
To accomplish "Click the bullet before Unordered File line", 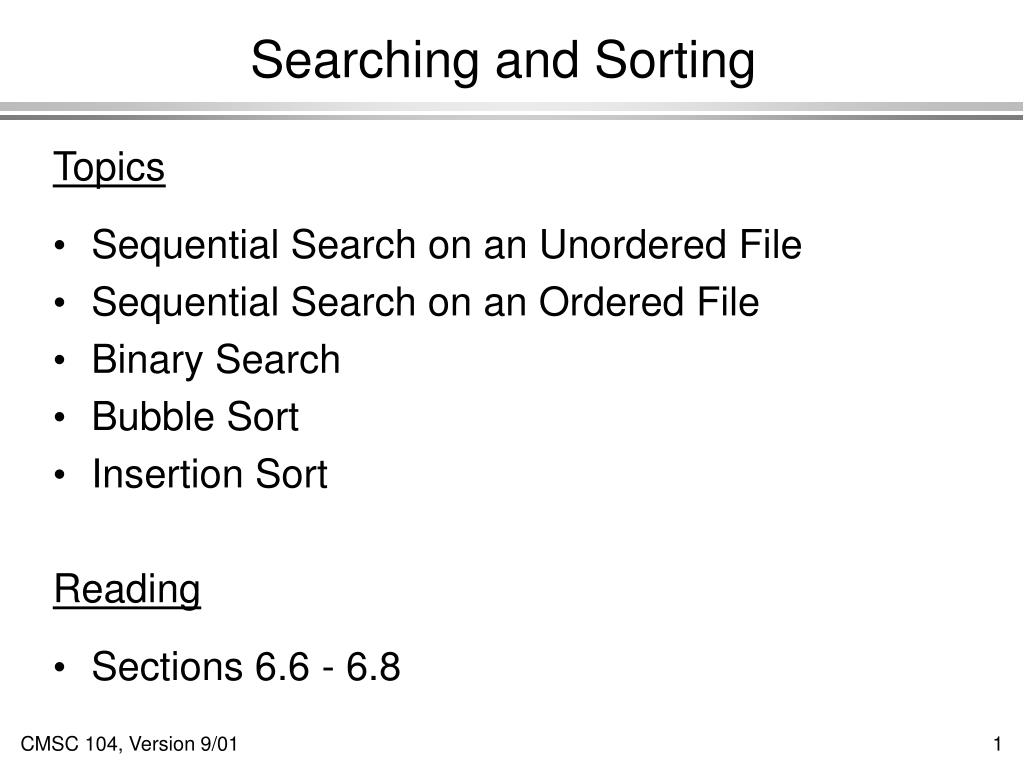I will click(x=60, y=246).
